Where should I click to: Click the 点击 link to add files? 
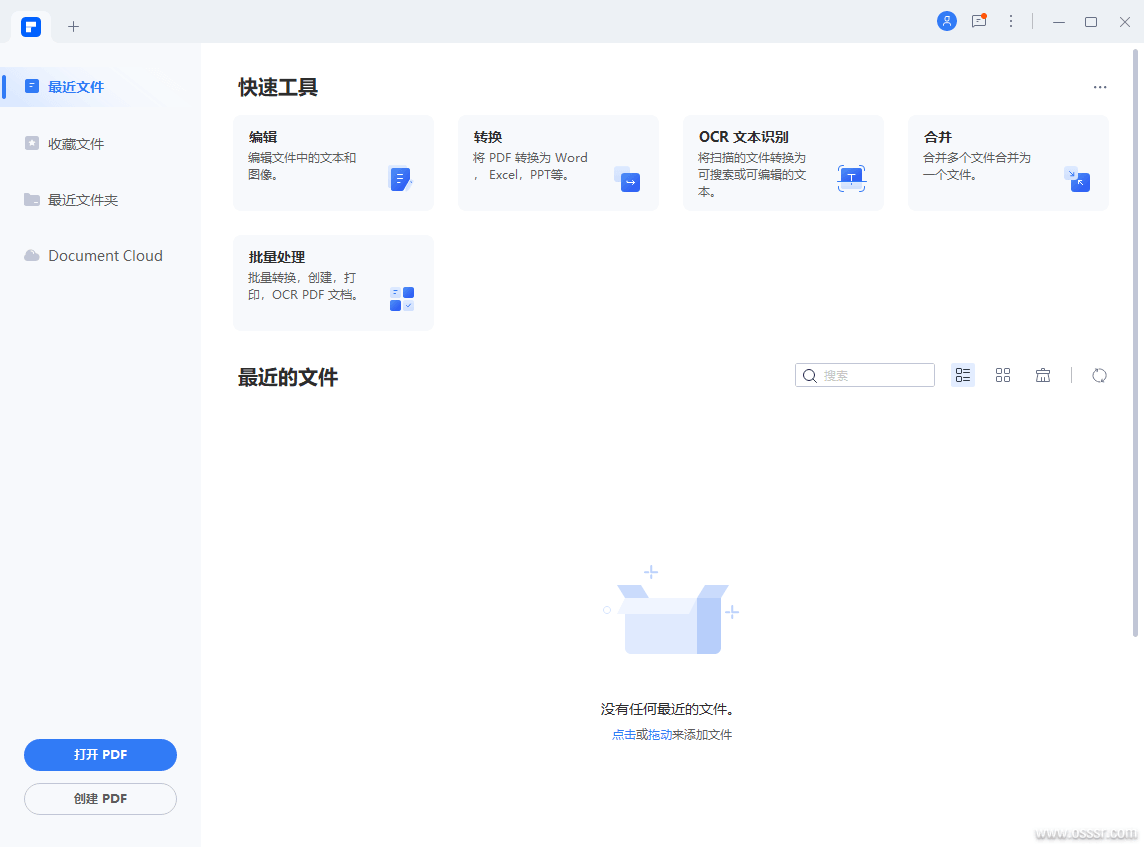(623, 735)
